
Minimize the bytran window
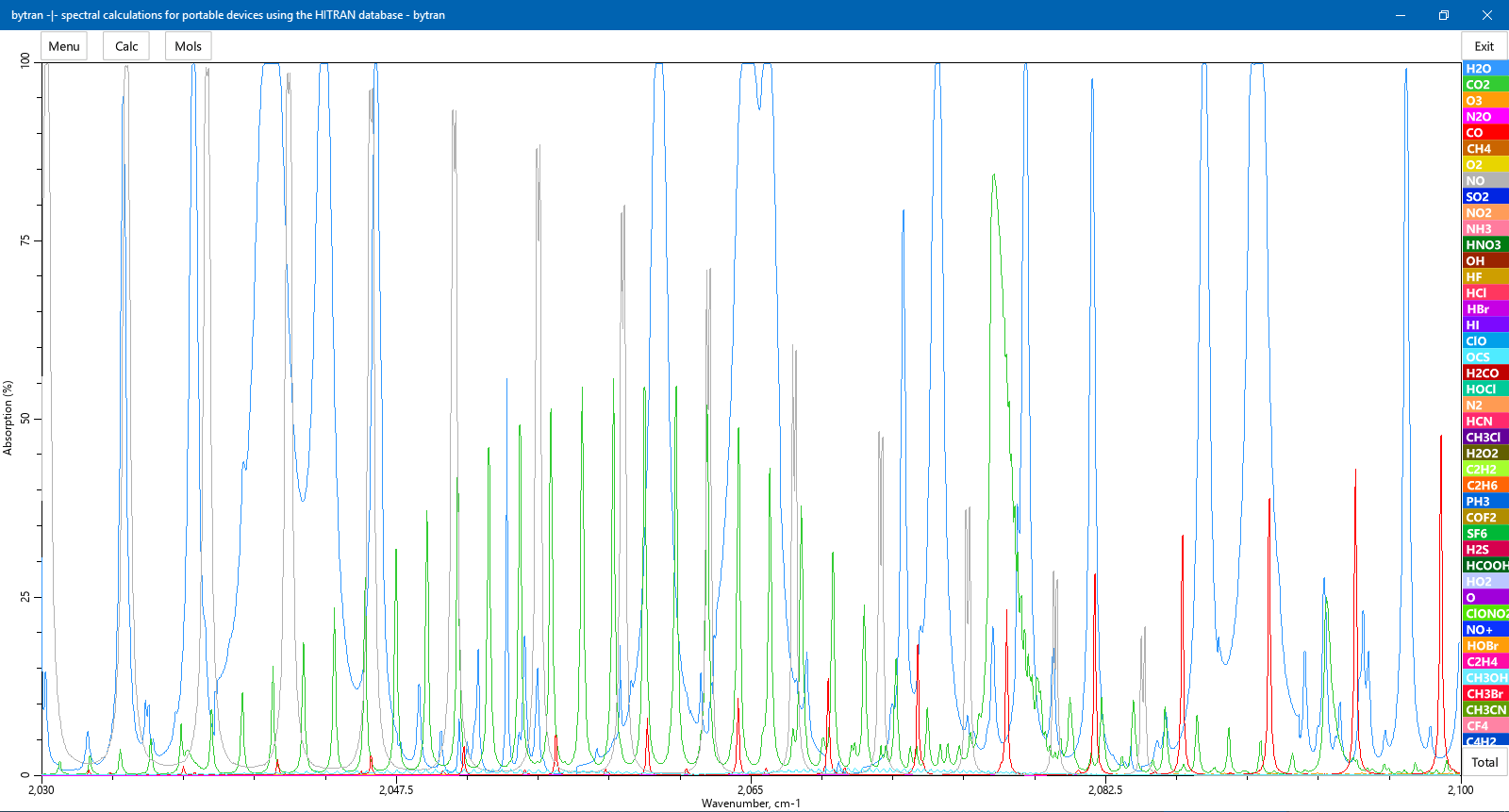click(x=1401, y=15)
